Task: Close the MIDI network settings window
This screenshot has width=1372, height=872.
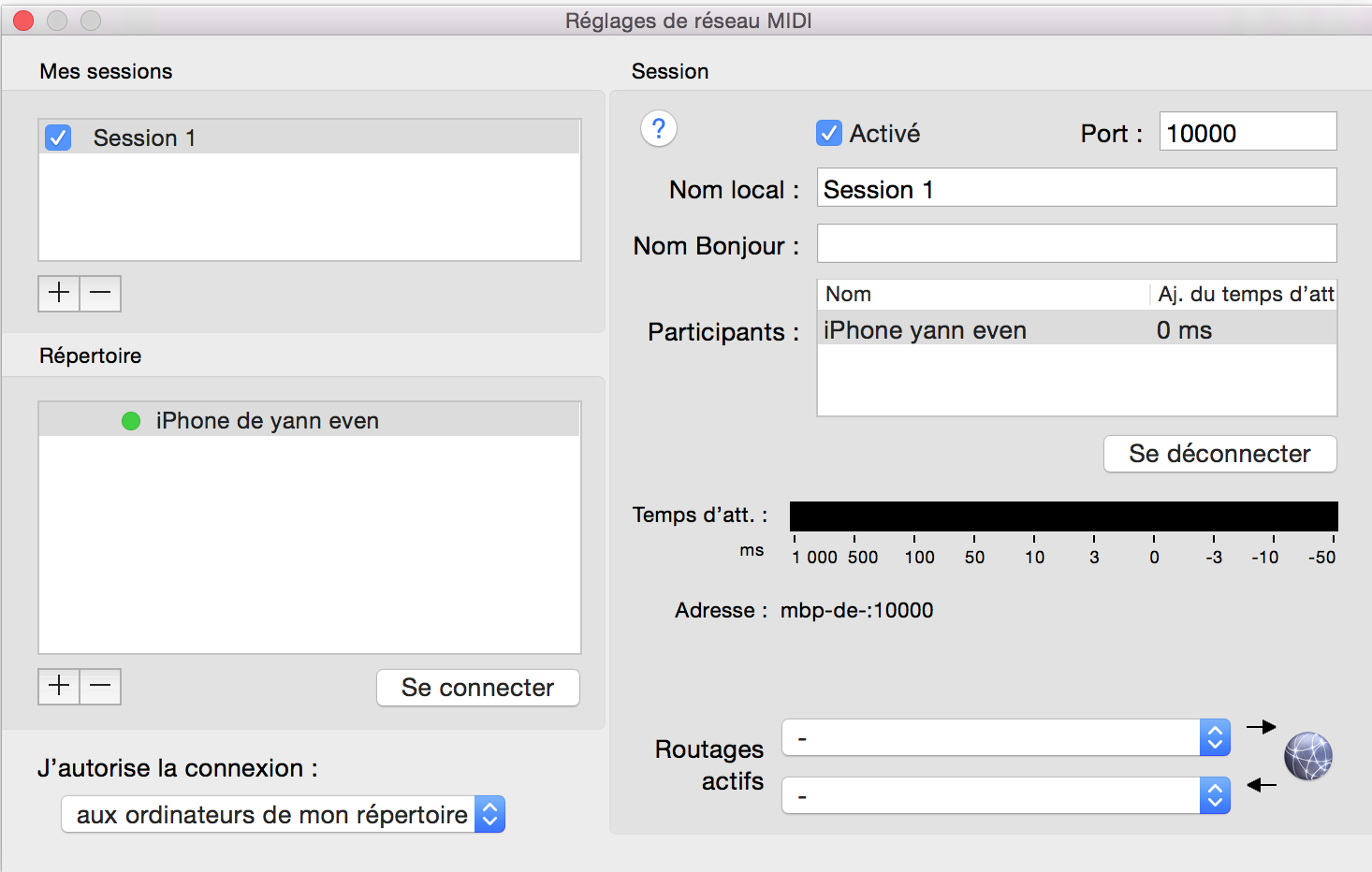Action: coord(23,20)
